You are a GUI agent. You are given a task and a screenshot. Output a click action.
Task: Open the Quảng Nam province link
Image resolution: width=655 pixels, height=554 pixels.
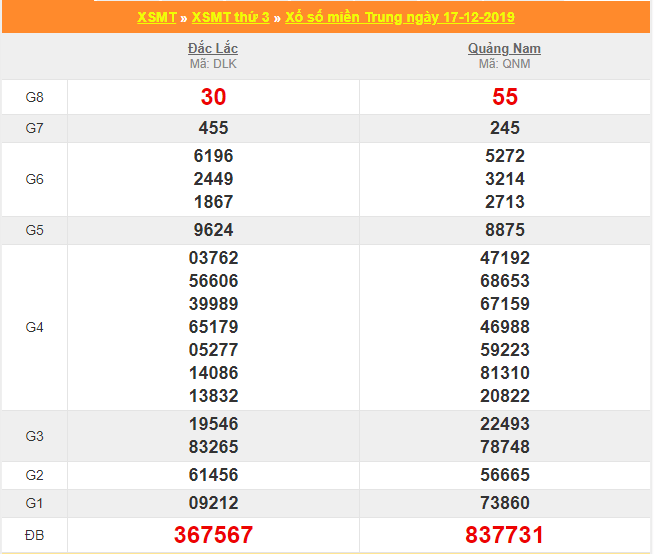504,48
